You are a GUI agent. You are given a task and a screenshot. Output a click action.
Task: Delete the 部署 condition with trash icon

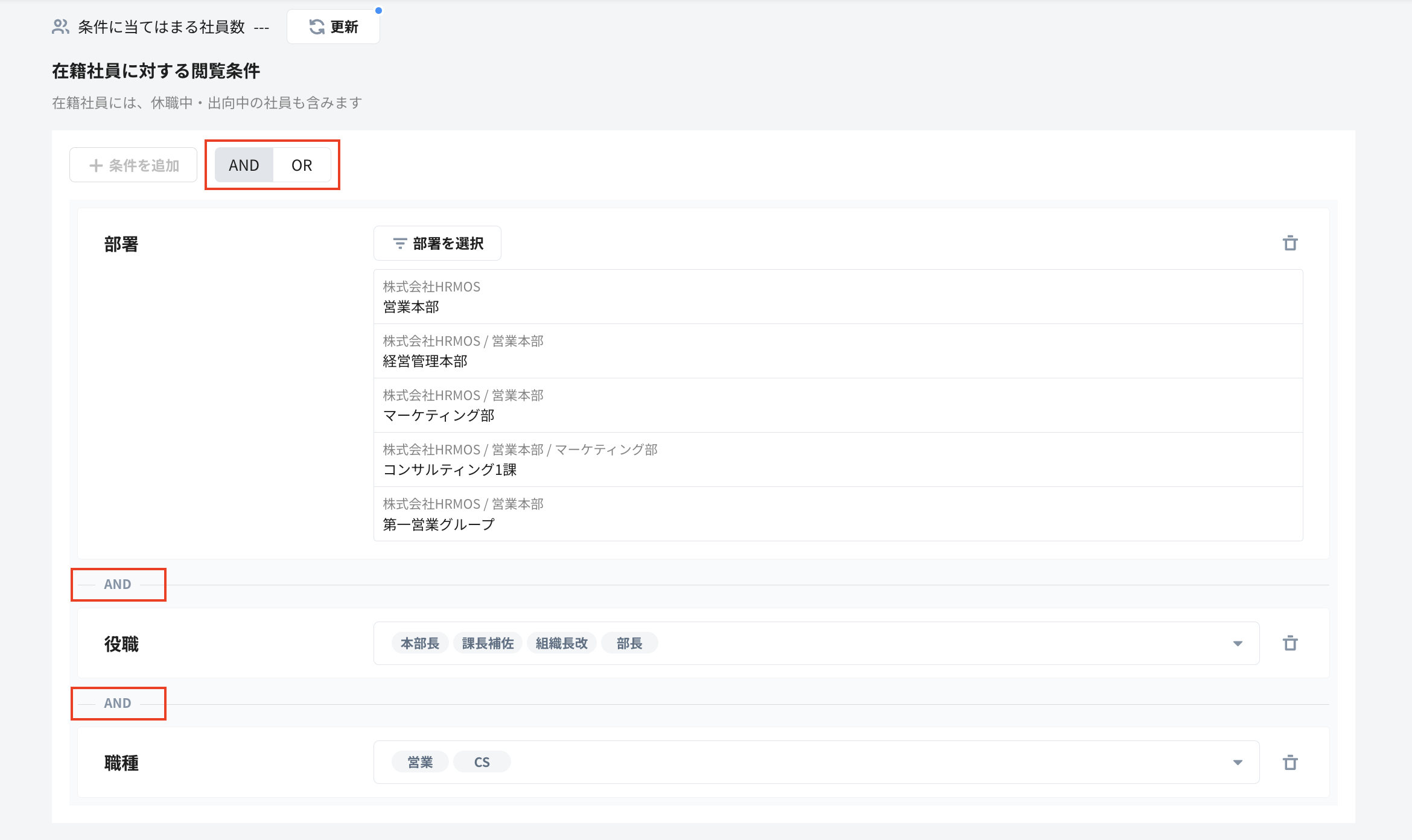tap(1290, 243)
